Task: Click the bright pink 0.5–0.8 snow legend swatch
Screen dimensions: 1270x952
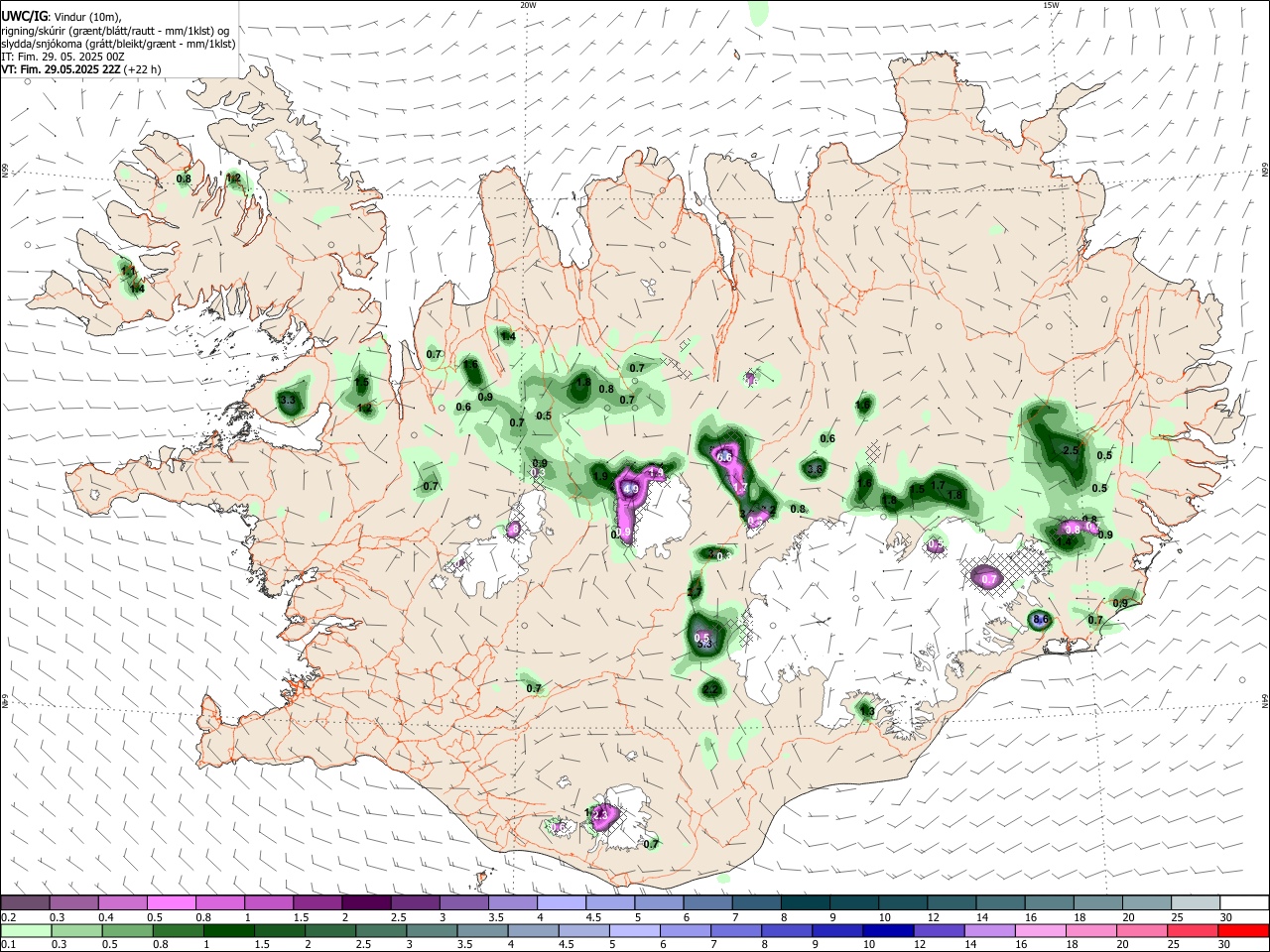Action: tap(171, 903)
